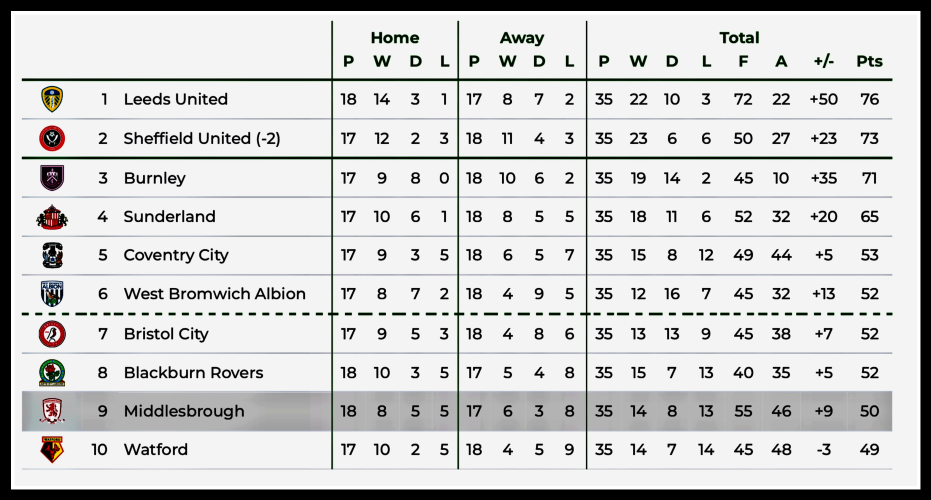Click the Sheffield United club crest
The height and width of the screenshot is (500, 931).
[x=52, y=138]
